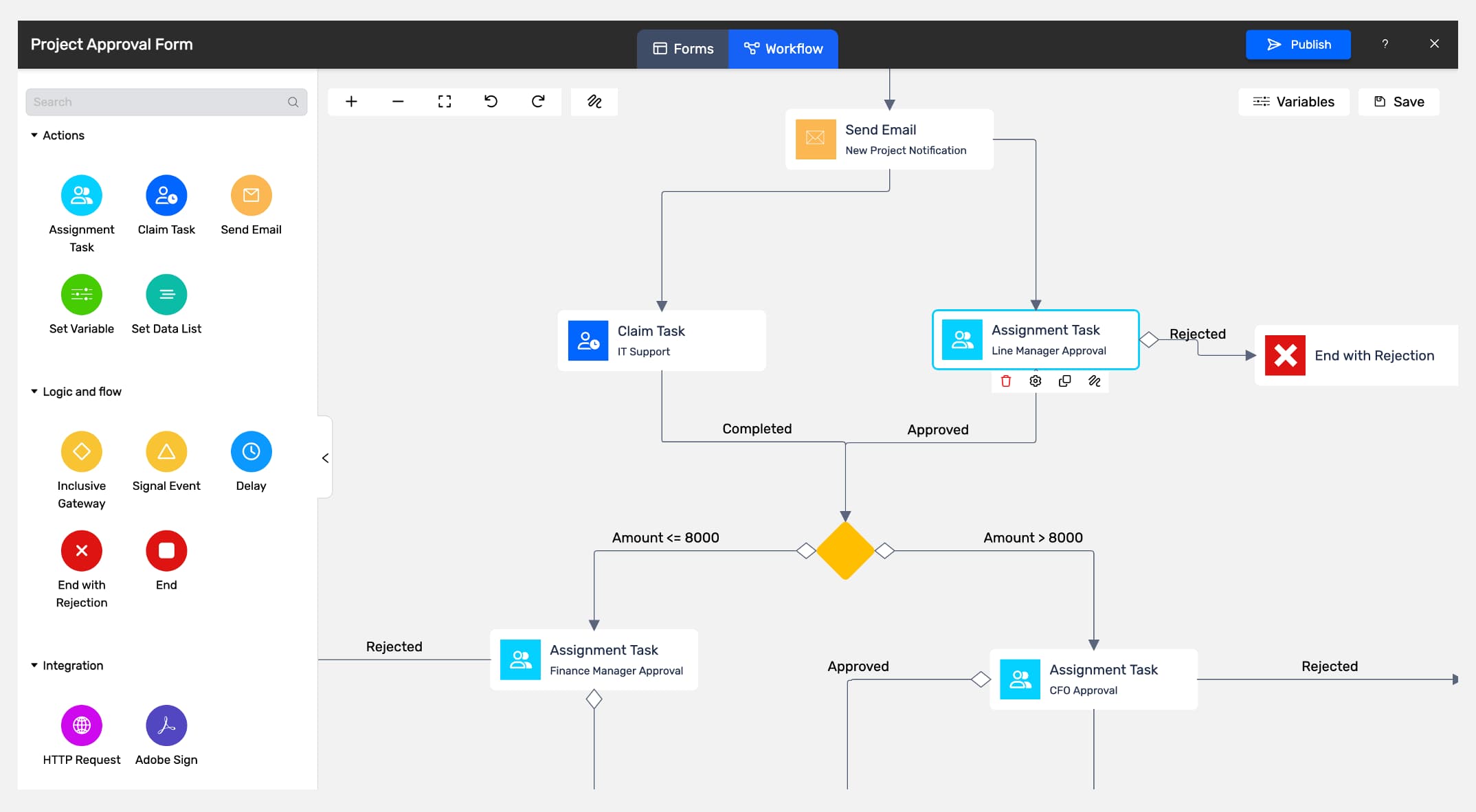Viewport: 1476px width, 812px height.
Task: Choose the Inclusive Gateway palette icon
Action: 82,451
